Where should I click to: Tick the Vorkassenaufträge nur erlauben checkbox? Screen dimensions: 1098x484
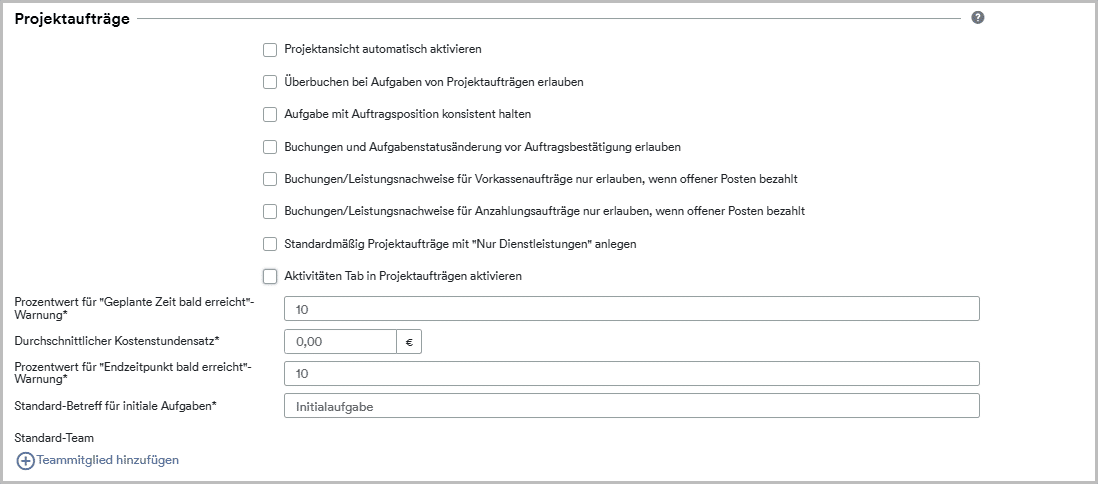270,179
